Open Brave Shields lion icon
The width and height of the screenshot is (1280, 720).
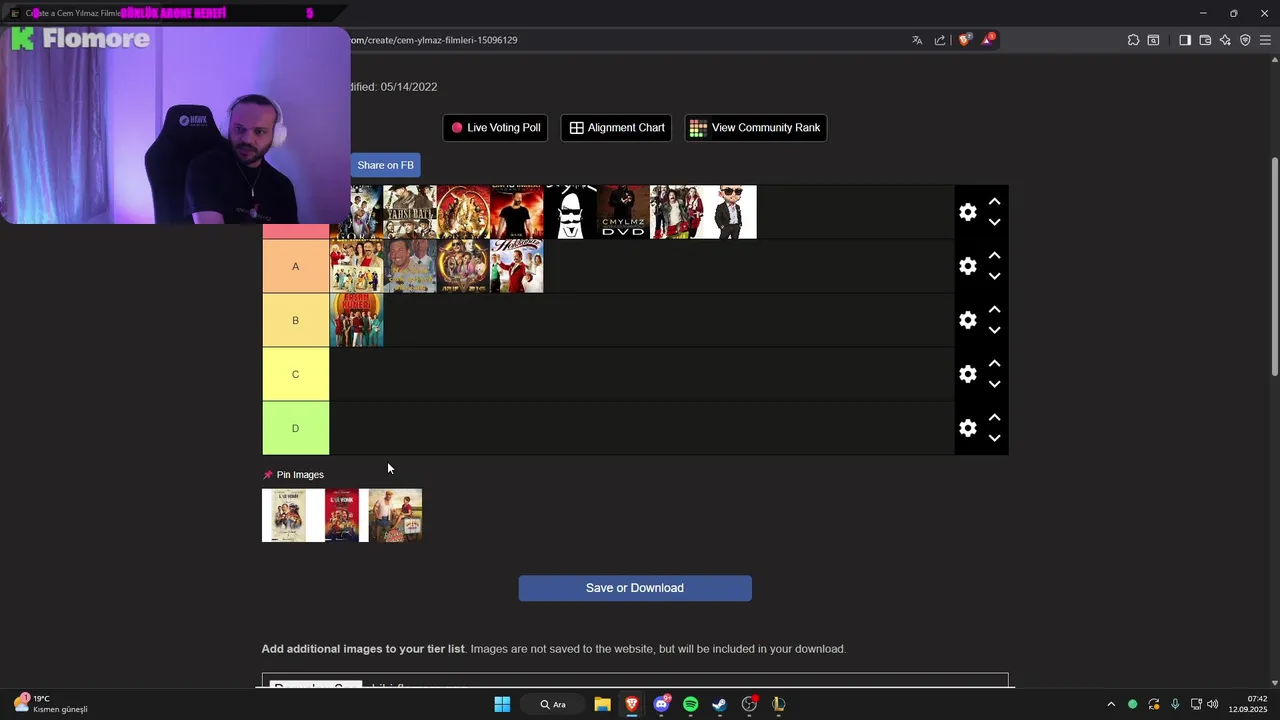[964, 40]
